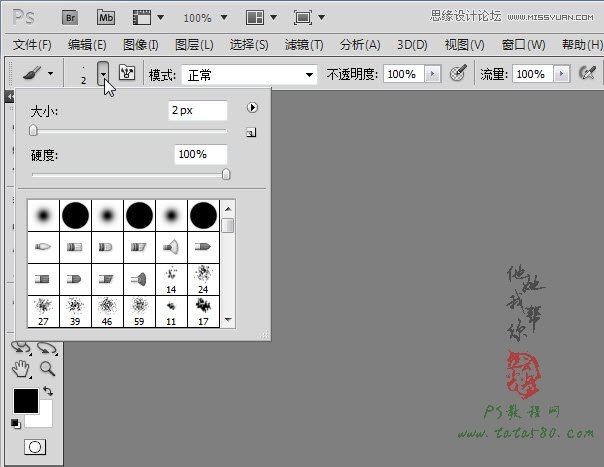Open the 不透明度 opacity slider arrow
604x467 pixels.
pyautogui.click(x=432, y=74)
